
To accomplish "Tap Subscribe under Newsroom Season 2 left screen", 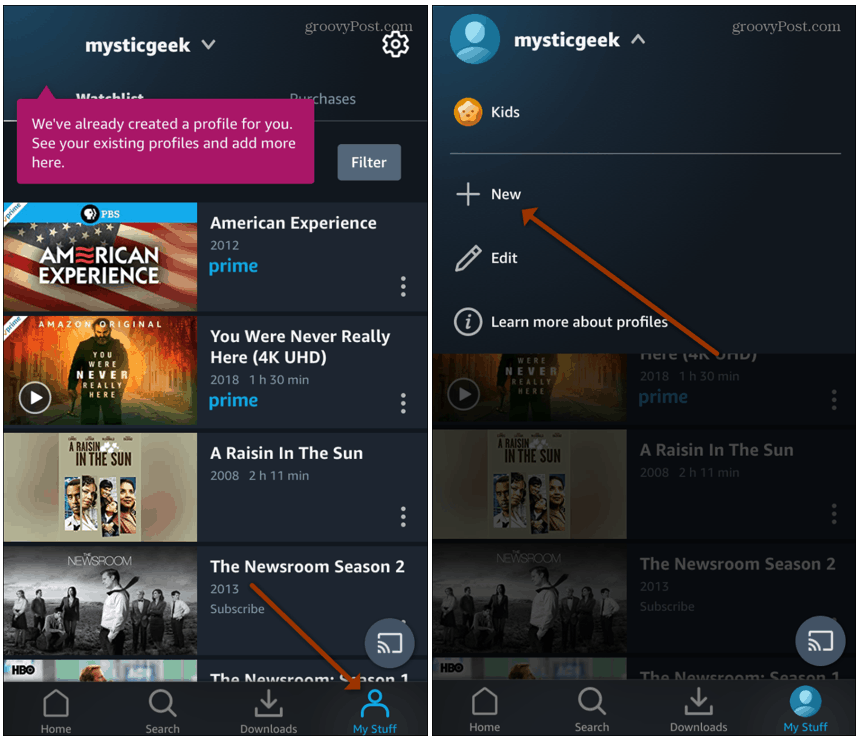I will (x=237, y=609).
